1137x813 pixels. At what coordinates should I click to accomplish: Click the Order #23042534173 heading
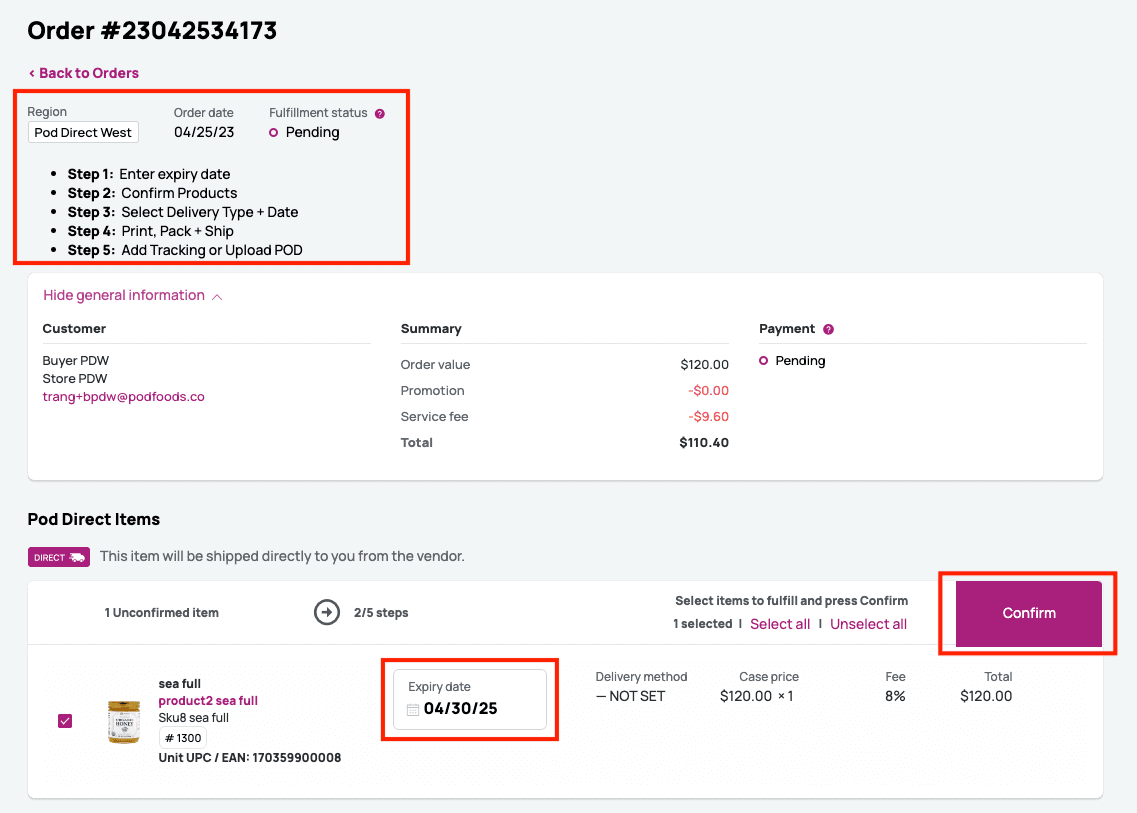point(152,30)
